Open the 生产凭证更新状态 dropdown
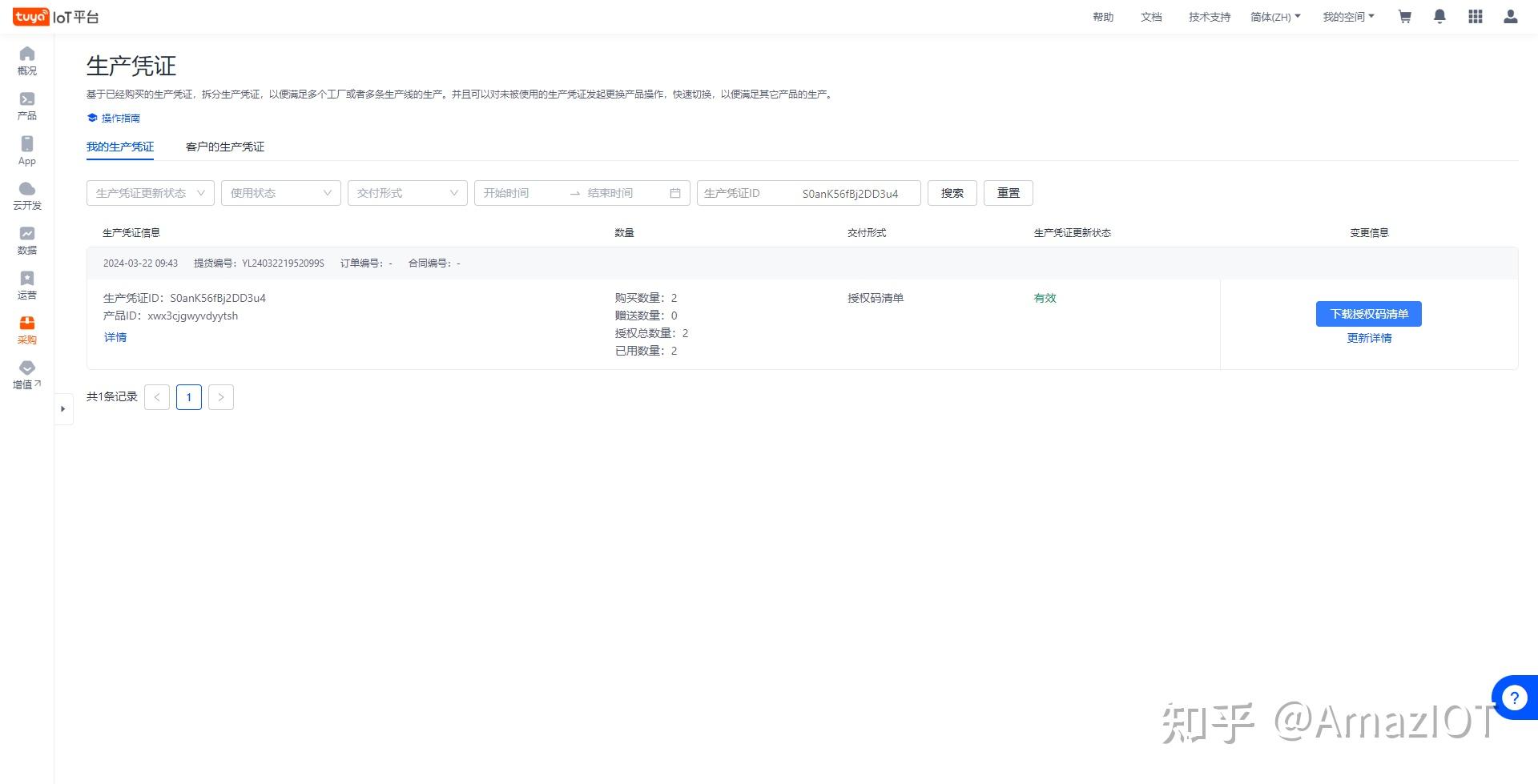The height and width of the screenshot is (784, 1538). 149,193
